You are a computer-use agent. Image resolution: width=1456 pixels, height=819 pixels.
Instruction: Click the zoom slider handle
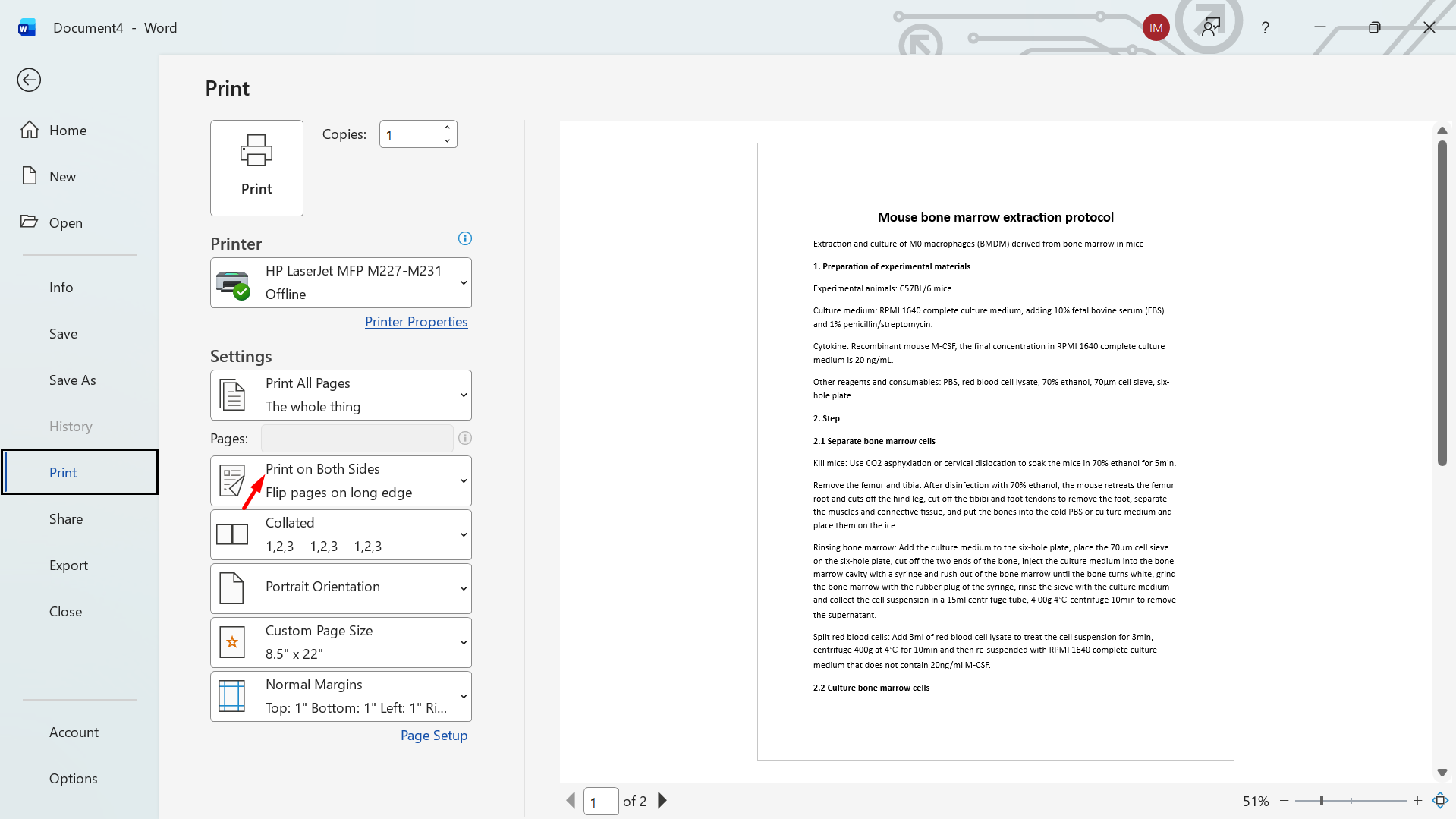point(1321,800)
